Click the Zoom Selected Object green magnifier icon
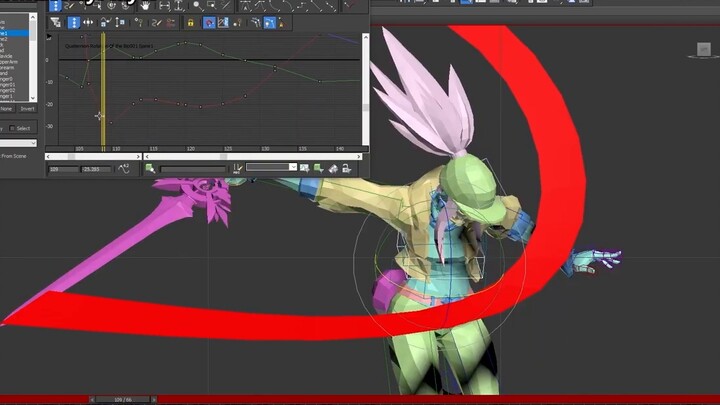Image resolution: width=720 pixels, height=405 pixels. (150, 169)
